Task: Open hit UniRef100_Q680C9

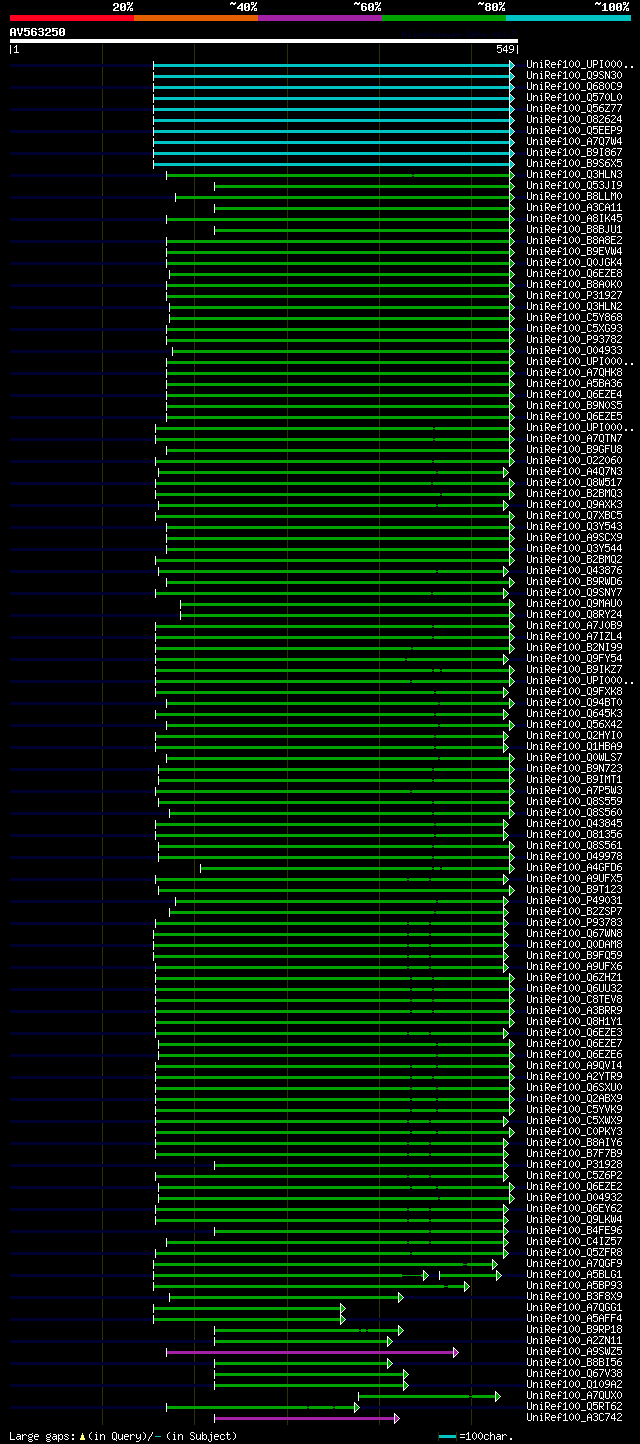Action: coord(574,86)
